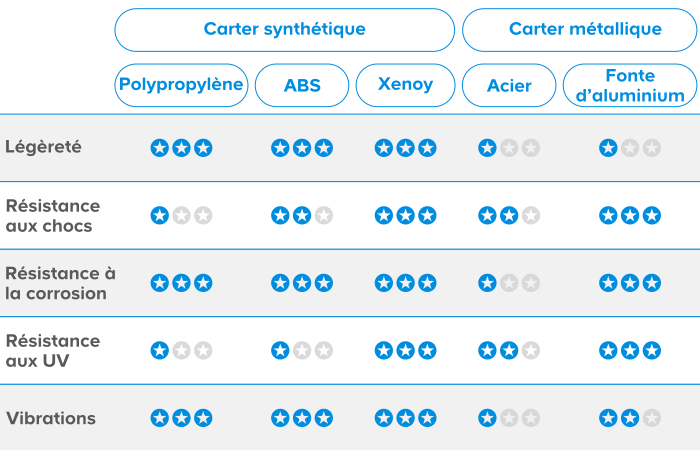Click last grey star for Acier Légèreté
This screenshot has height=450, width=700.
pyautogui.click(x=531, y=148)
